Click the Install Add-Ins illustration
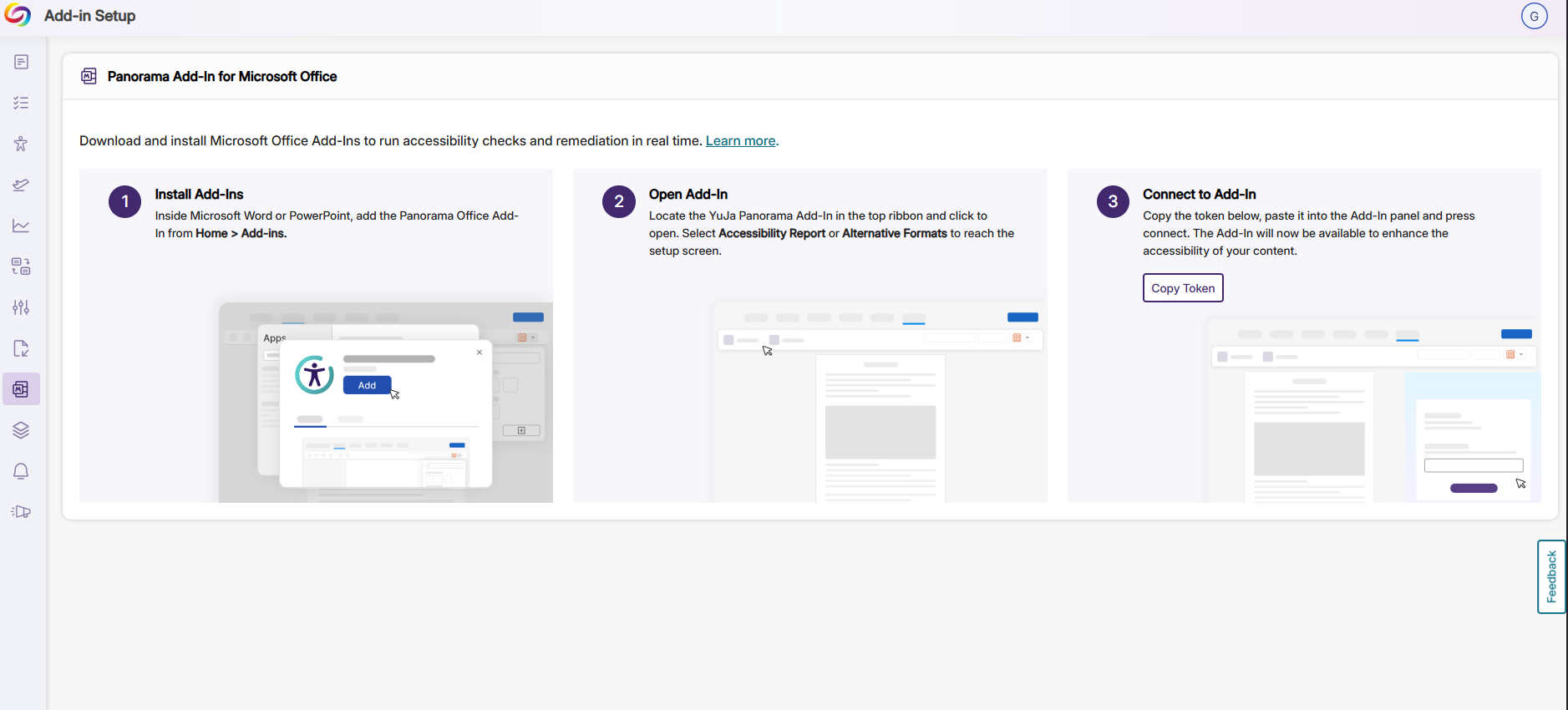Image resolution: width=1568 pixels, height=710 pixels. [x=386, y=403]
